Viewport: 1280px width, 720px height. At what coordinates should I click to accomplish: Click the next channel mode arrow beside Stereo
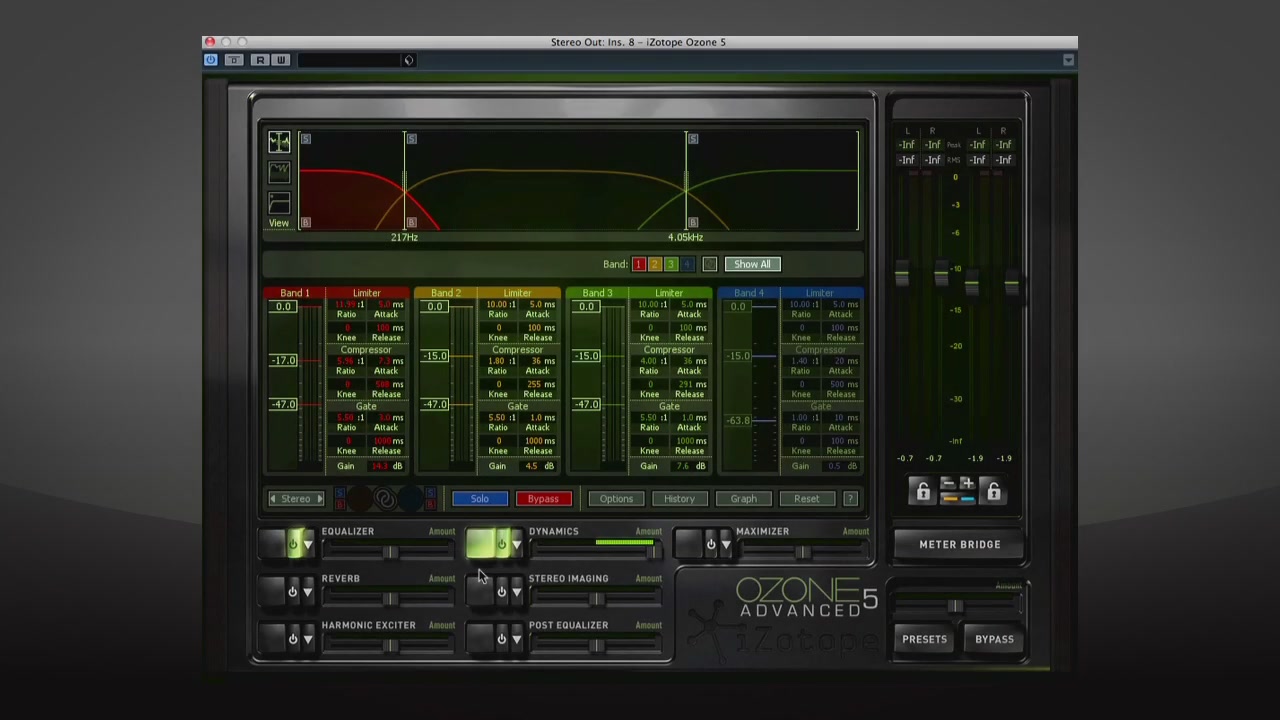click(319, 498)
